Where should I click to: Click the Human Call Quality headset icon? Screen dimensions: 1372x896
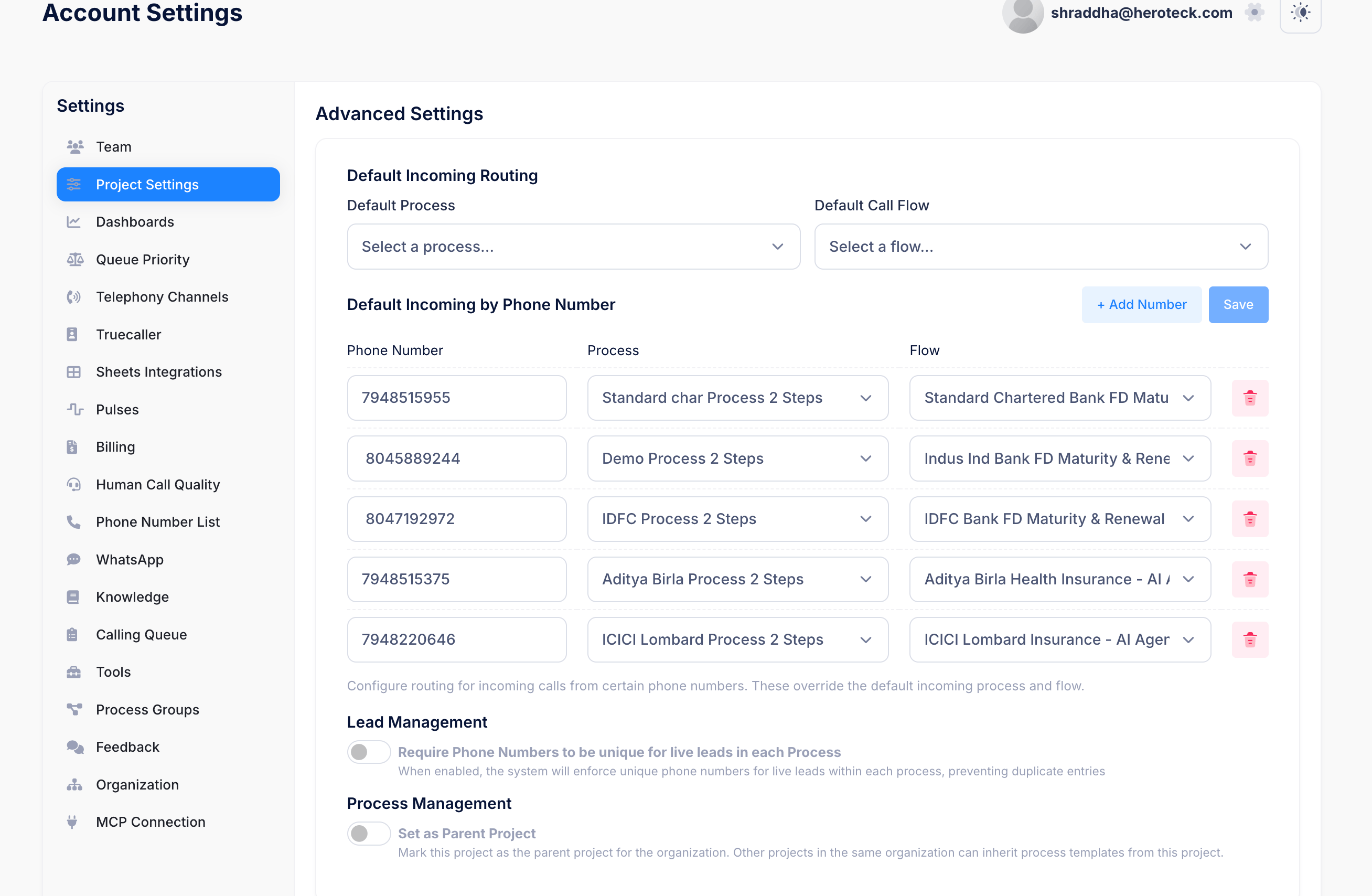pos(74,484)
